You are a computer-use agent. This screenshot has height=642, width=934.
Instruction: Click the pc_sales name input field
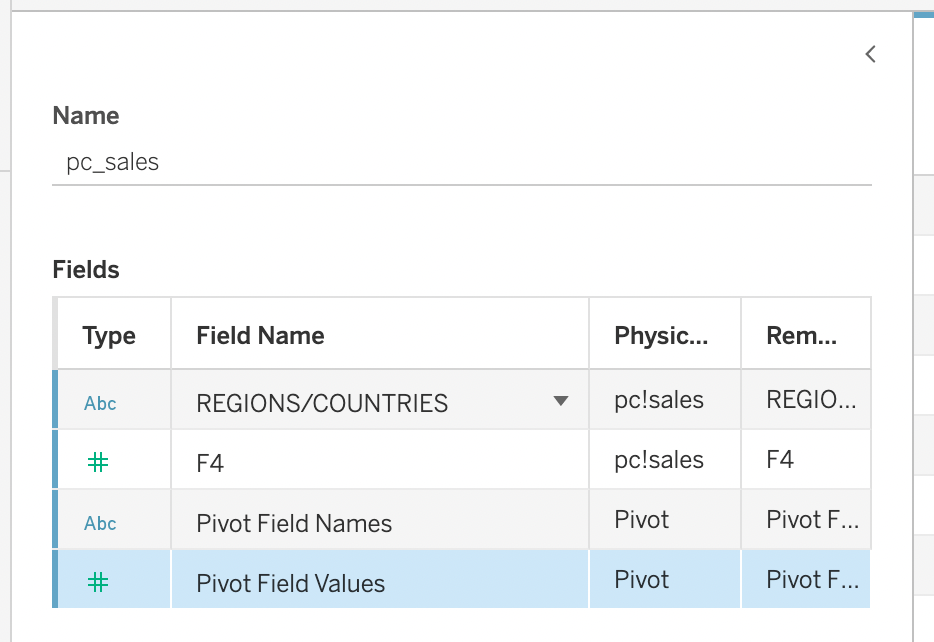[x=460, y=163]
